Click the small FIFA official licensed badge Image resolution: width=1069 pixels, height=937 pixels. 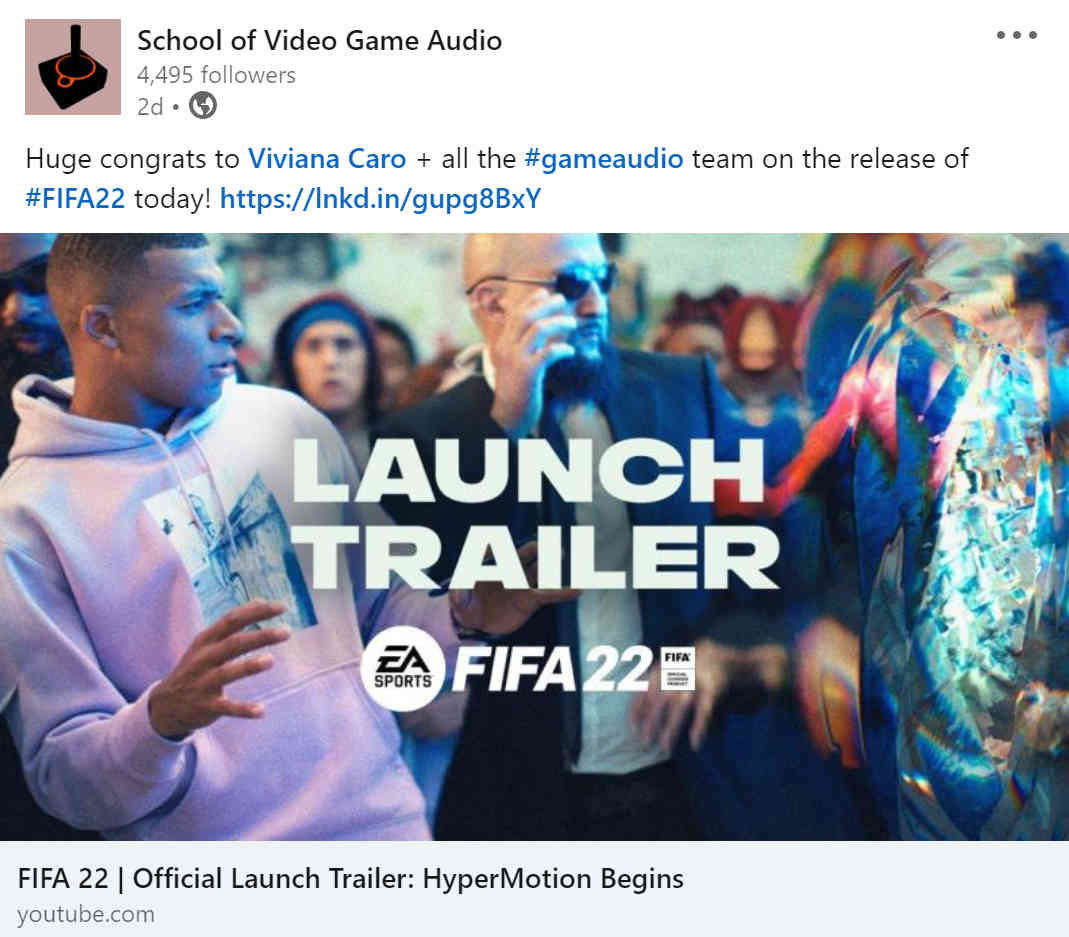(678, 668)
